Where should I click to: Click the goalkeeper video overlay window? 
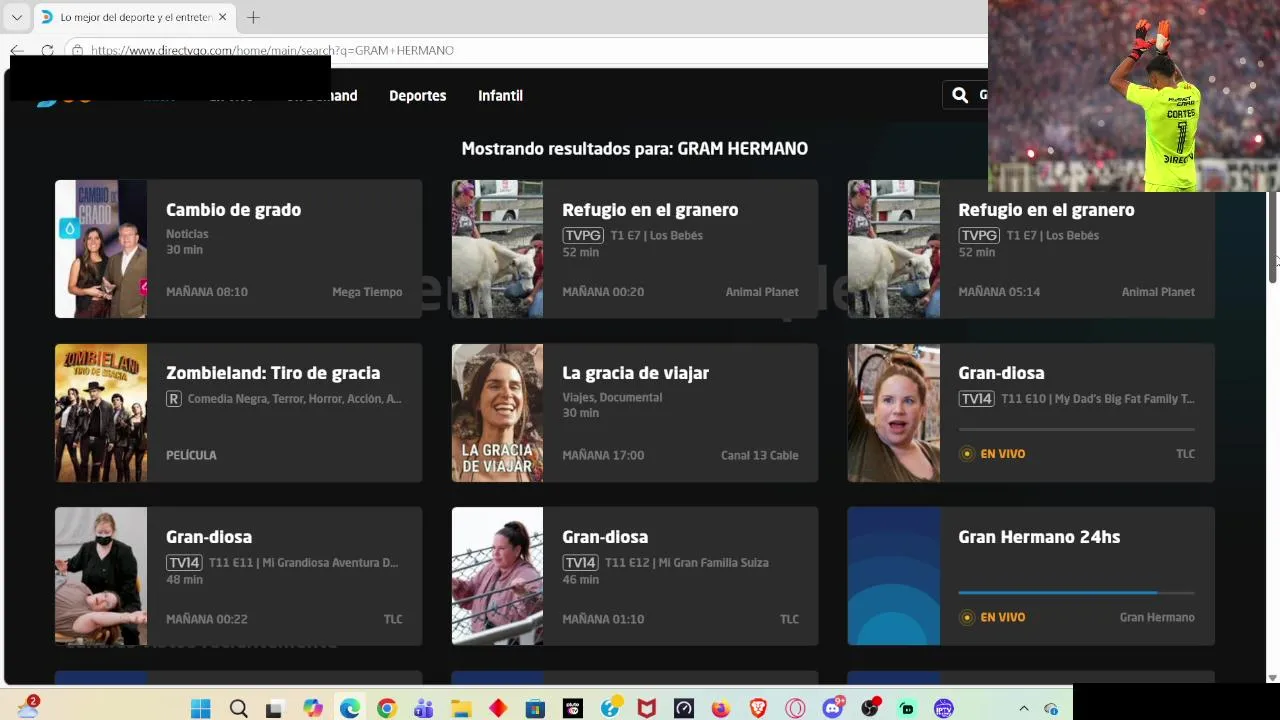pos(1134,95)
